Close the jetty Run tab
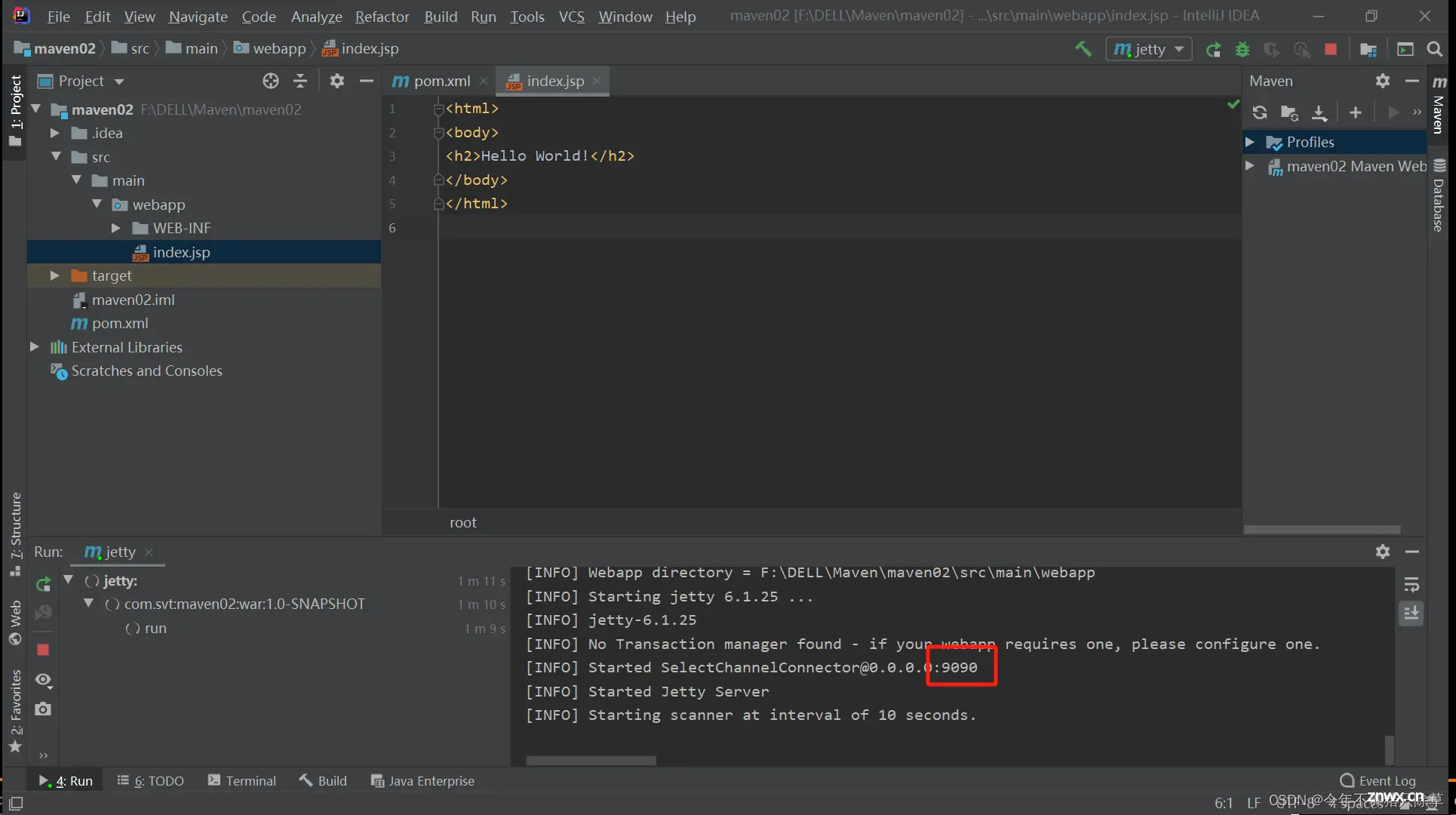1456x815 pixels. pos(149,552)
